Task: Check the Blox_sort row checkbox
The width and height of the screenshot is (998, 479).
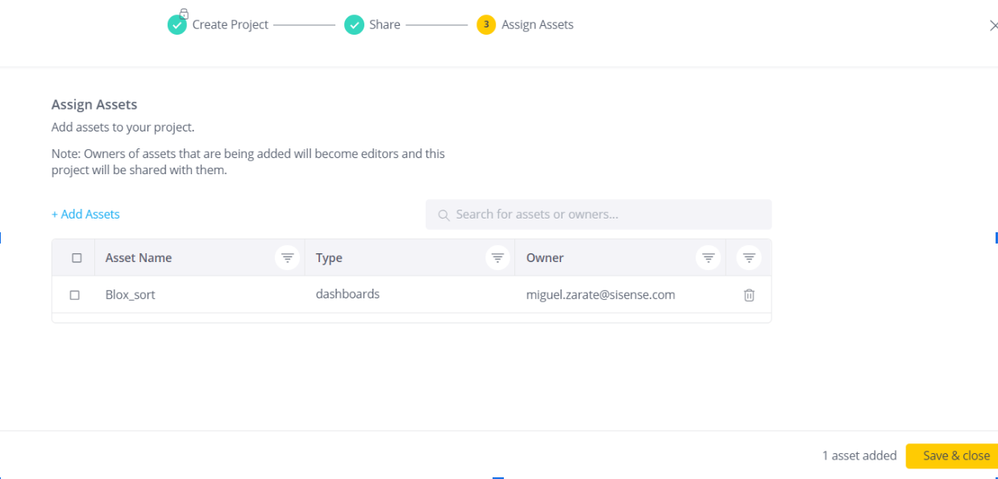Action: (x=75, y=295)
